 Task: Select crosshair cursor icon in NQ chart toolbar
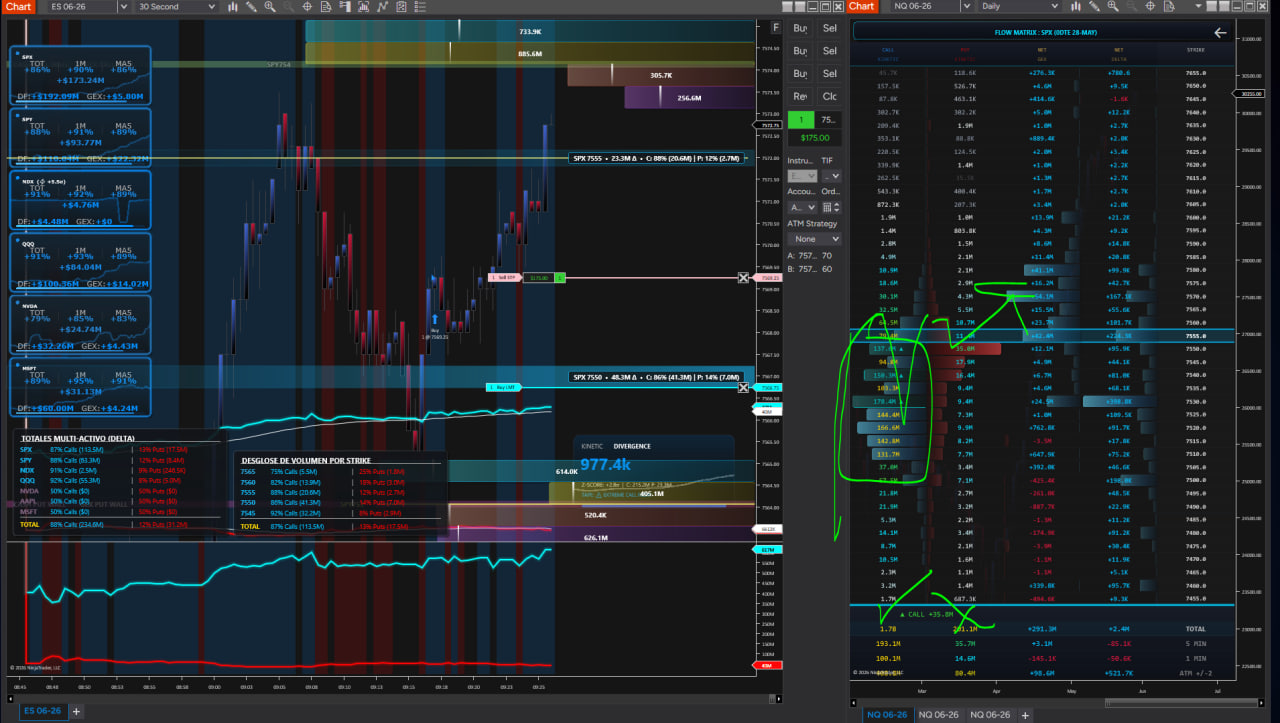click(1150, 7)
